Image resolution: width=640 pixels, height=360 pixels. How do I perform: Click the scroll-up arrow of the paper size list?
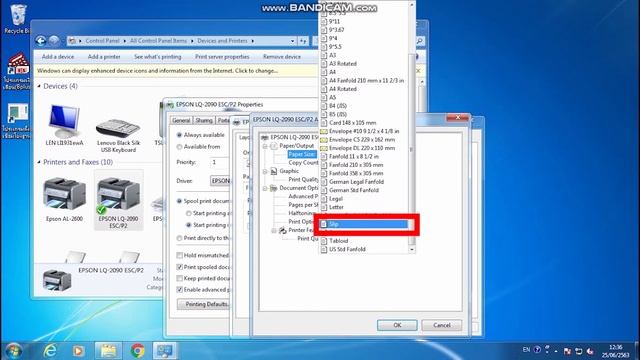[412, 5]
